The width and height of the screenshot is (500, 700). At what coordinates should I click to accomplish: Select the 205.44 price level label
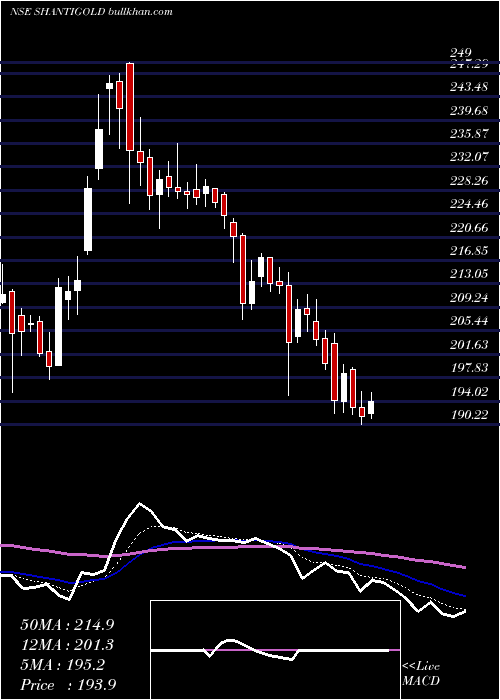469,321
